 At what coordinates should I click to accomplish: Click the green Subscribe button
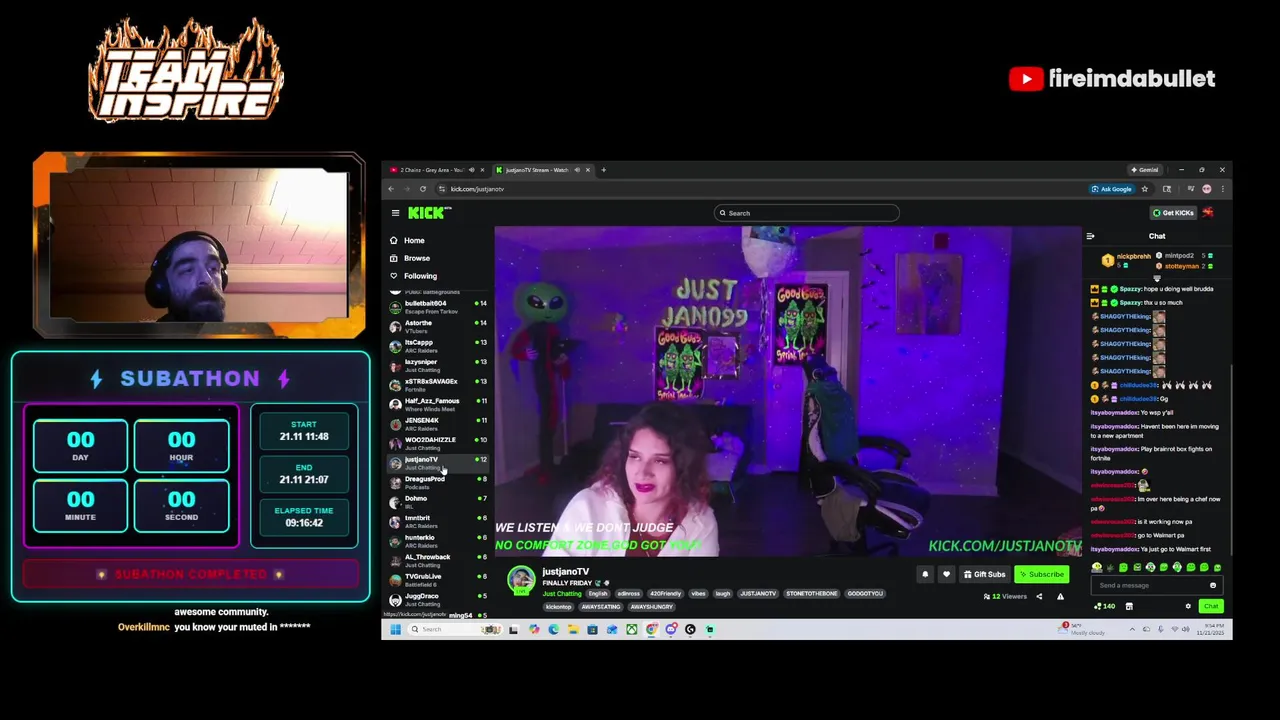(1041, 574)
